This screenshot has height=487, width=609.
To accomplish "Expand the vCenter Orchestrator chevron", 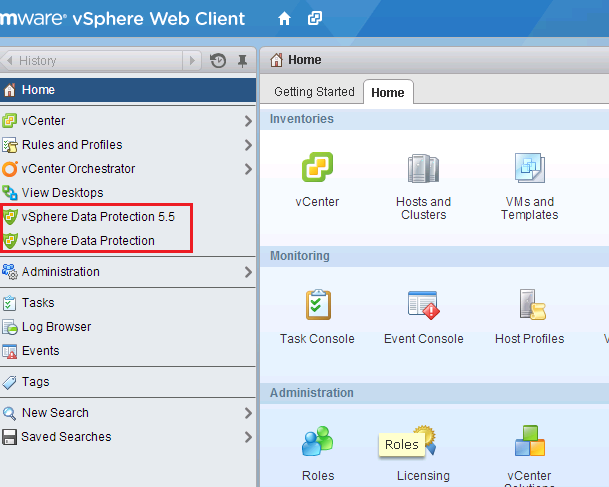I will click(x=248, y=169).
